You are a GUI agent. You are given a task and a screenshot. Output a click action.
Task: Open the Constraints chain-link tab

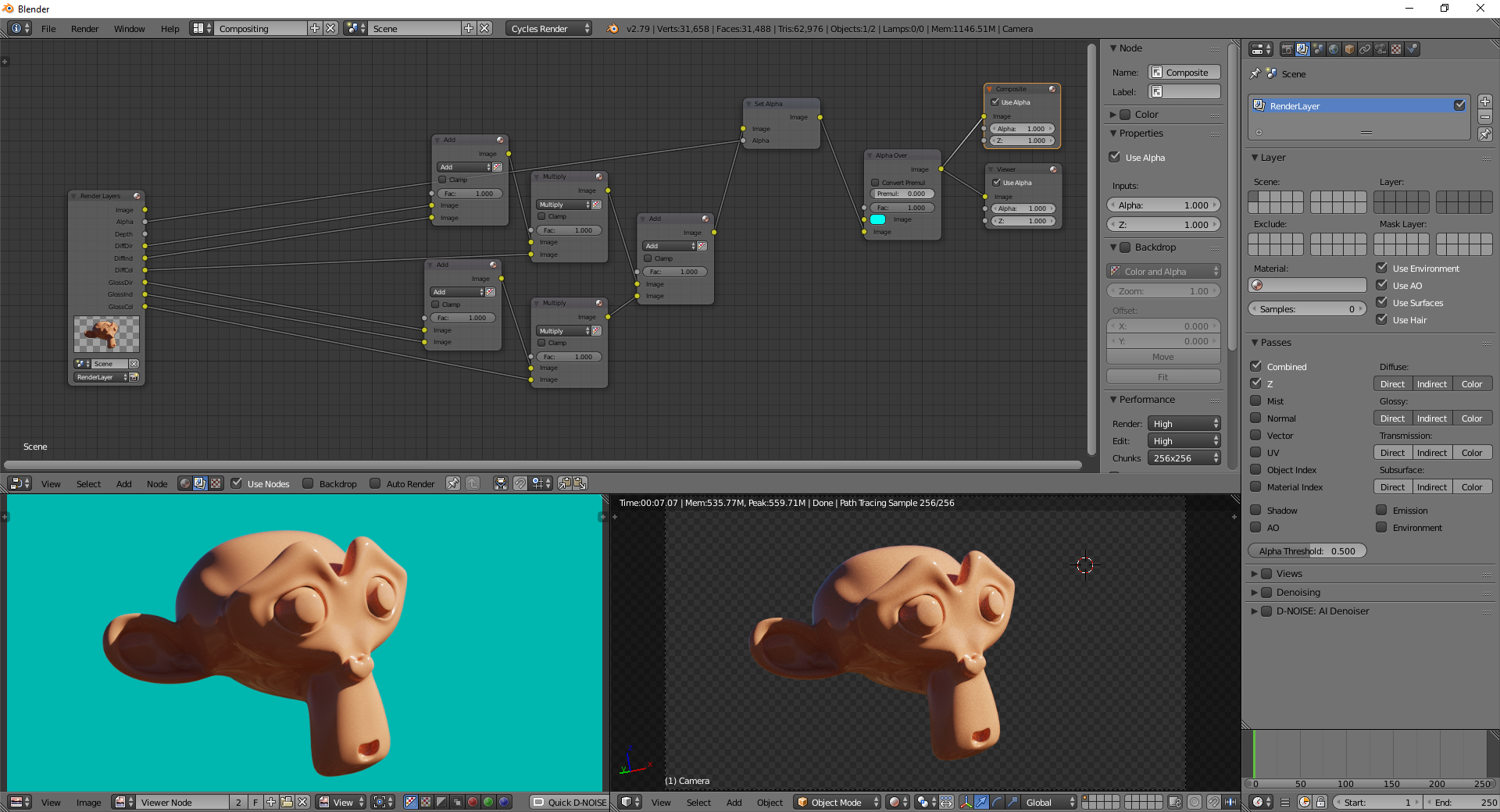pos(1365,49)
